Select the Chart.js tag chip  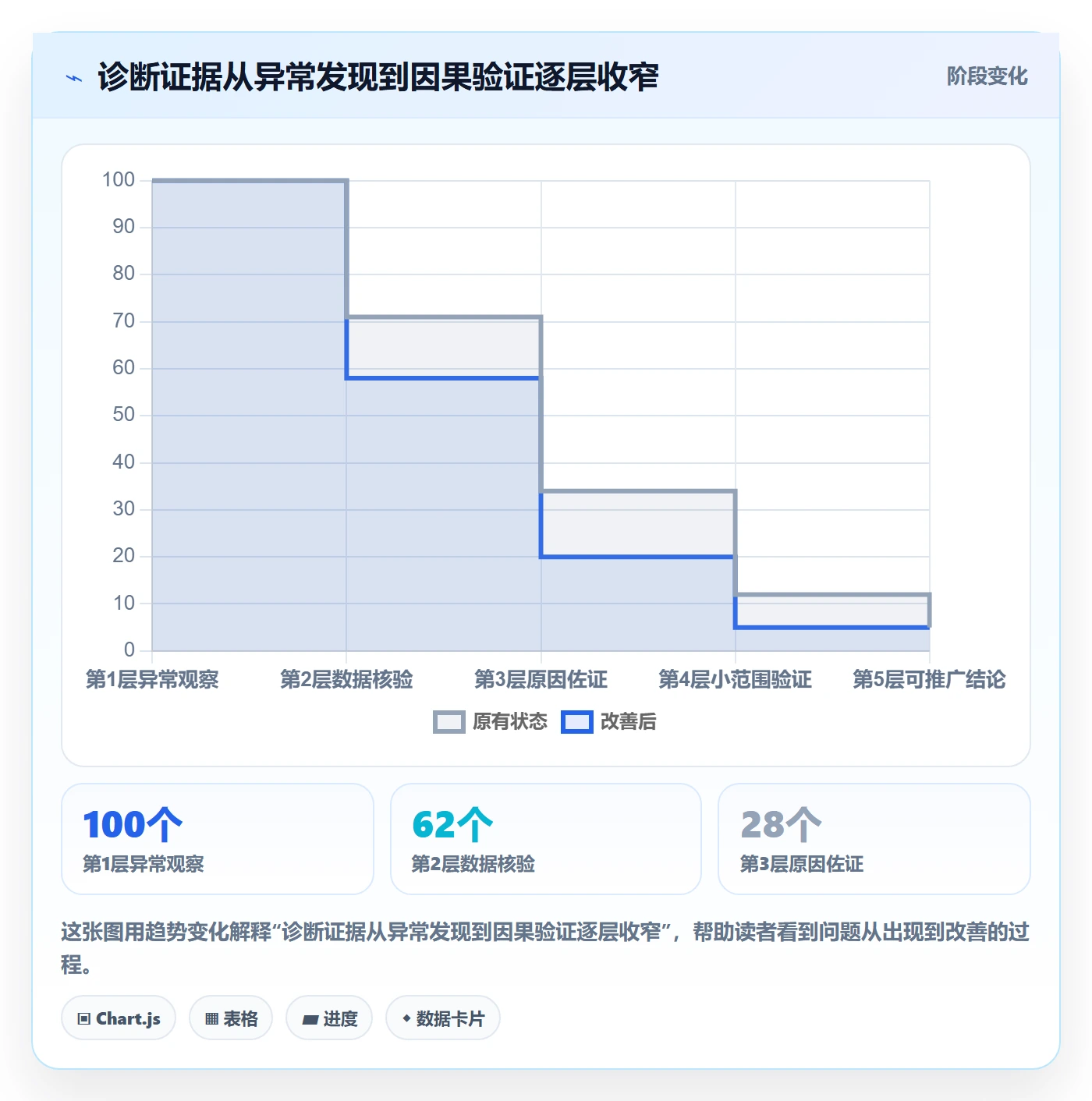[x=119, y=1018]
